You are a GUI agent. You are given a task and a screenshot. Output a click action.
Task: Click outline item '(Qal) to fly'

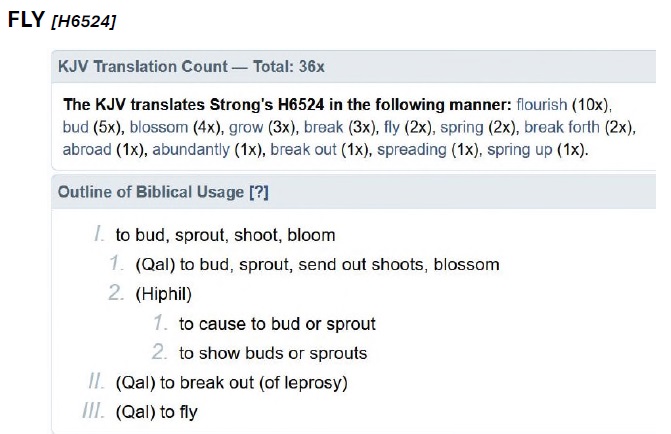157,412
